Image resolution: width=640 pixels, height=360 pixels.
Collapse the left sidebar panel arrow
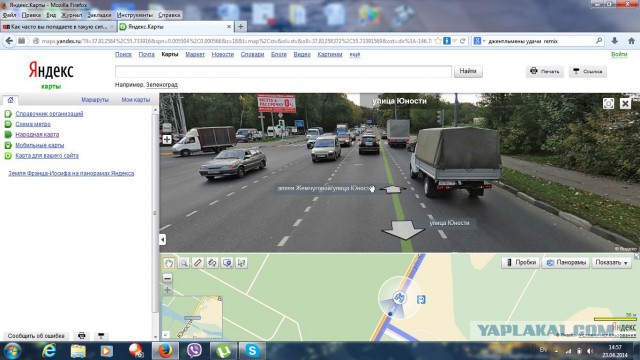click(x=162, y=240)
